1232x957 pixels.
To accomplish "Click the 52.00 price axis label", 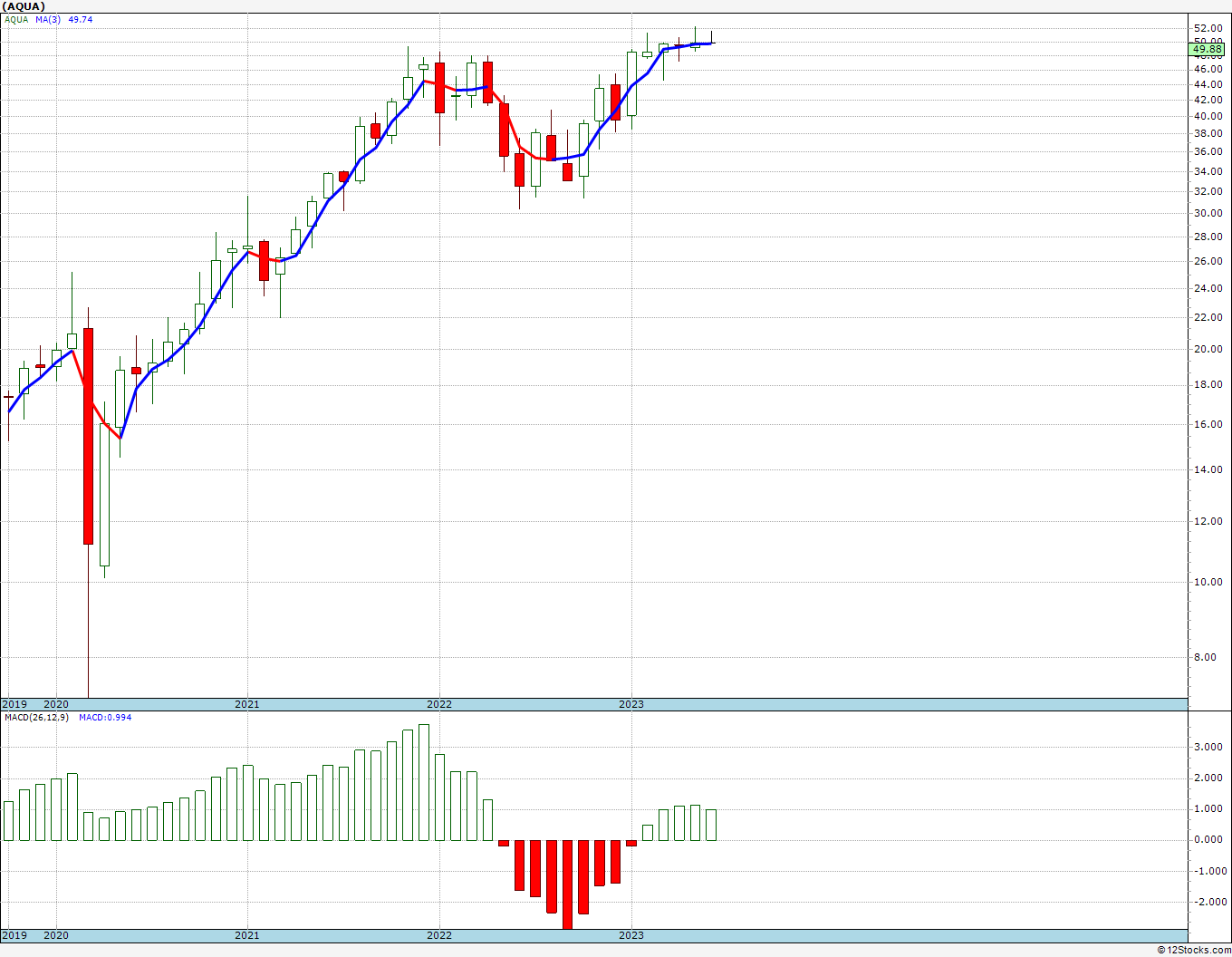I will (1208, 28).
